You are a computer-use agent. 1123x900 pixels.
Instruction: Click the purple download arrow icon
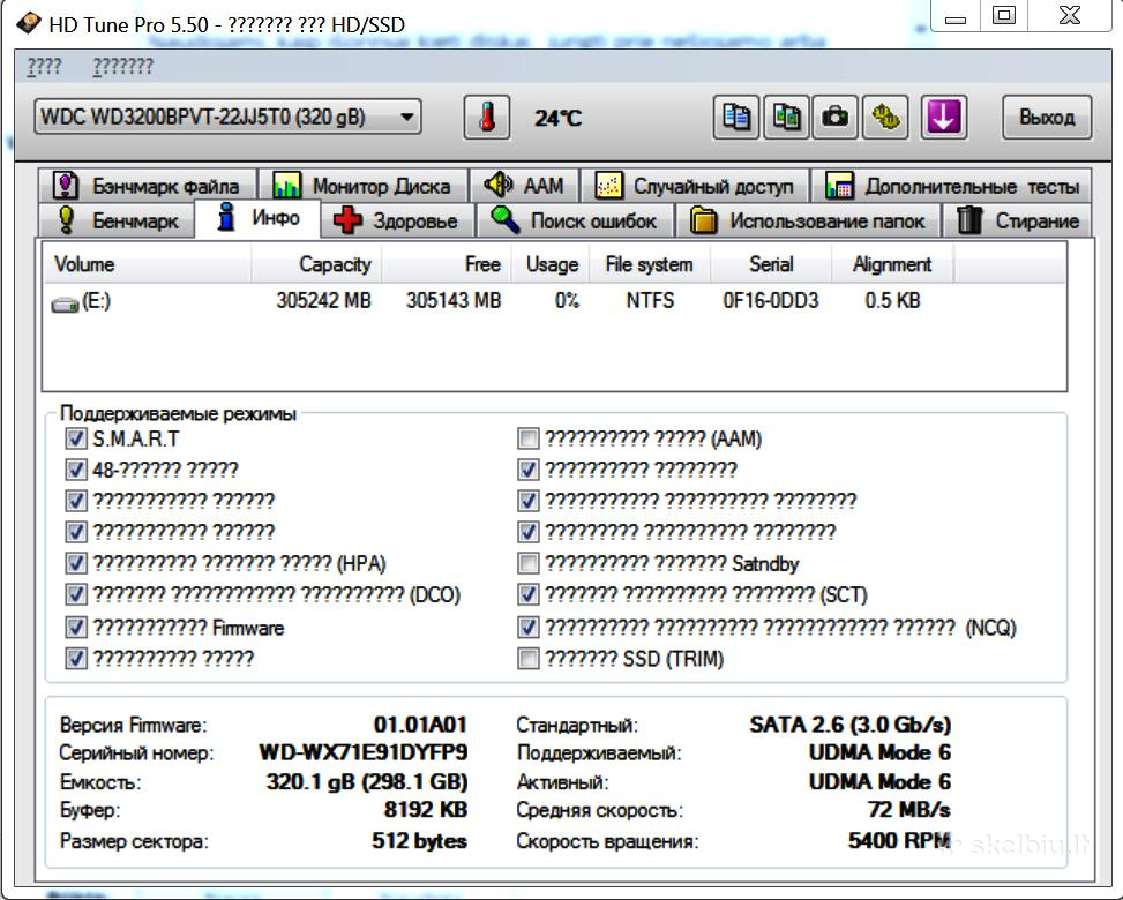coord(943,117)
